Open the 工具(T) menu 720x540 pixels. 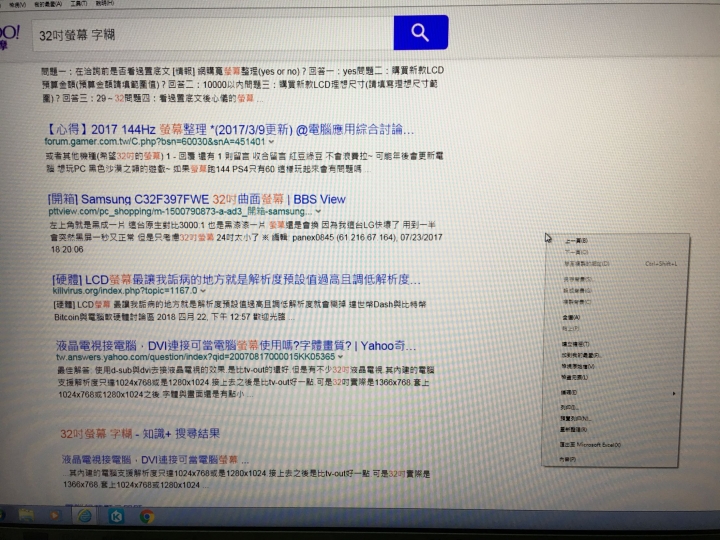coord(79,4)
